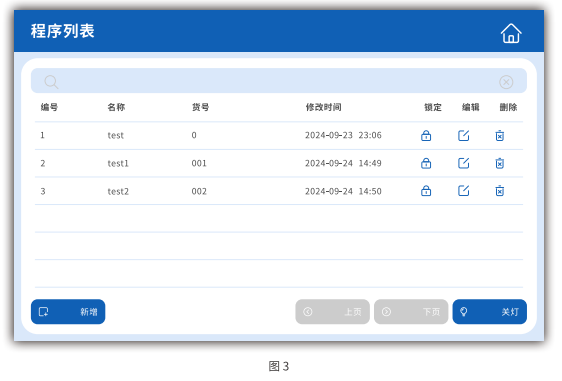Focus the program search input field
The width and height of the screenshot is (562, 381).
point(278,81)
